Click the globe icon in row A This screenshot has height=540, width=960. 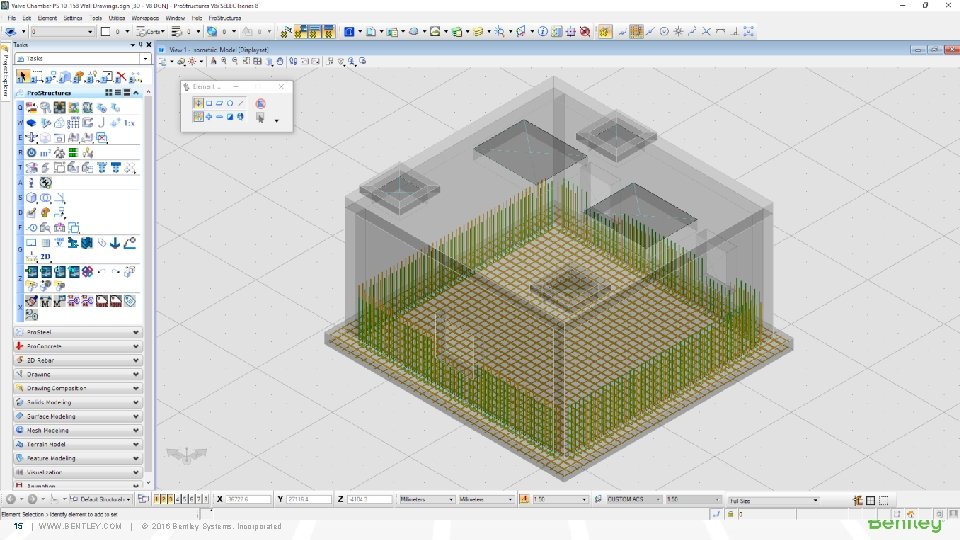pos(45,182)
